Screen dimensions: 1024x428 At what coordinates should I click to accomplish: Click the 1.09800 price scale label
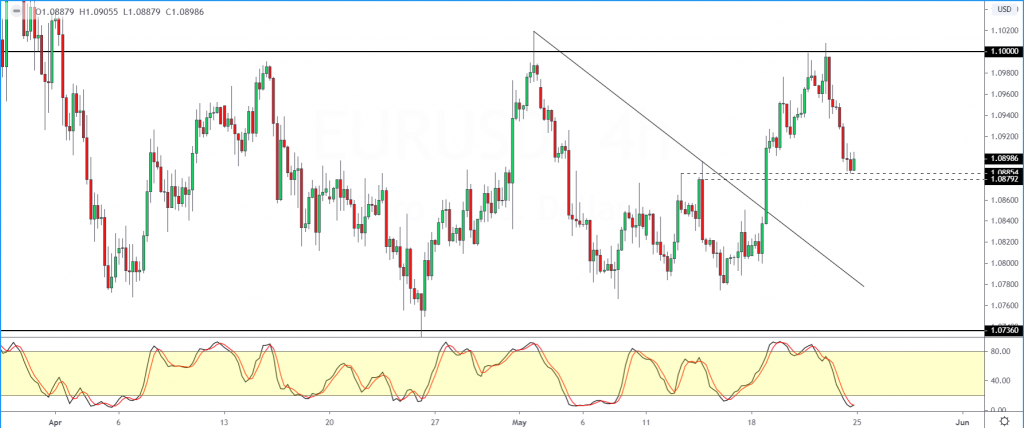coord(1003,73)
